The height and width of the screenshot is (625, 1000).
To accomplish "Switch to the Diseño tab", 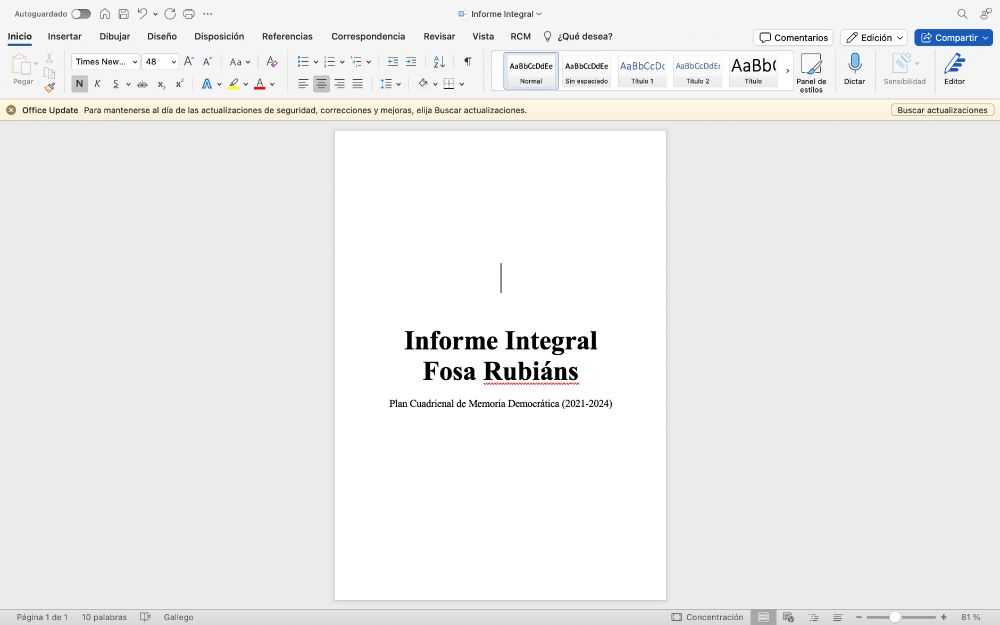I will [162, 36].
